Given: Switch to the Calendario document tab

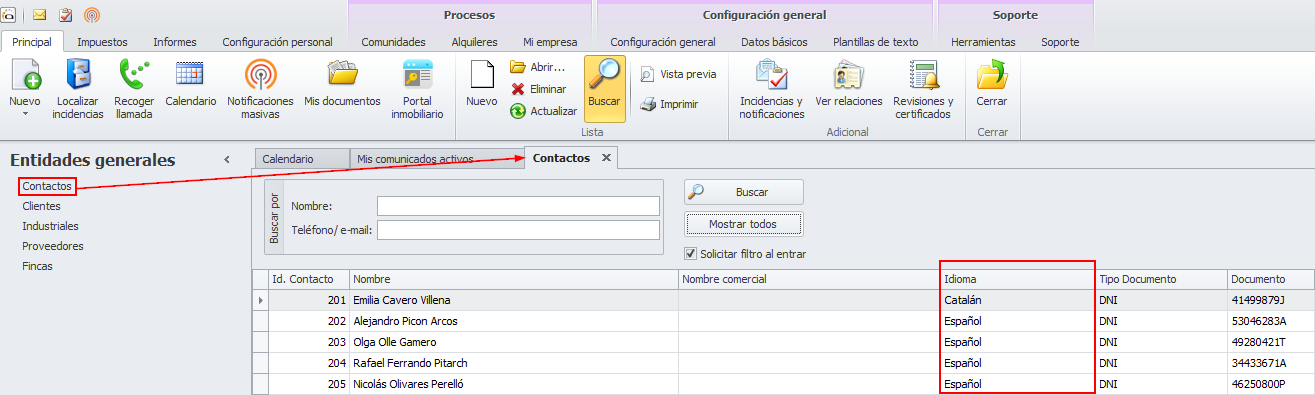Looking at the screenshot, I should [302, 159].
